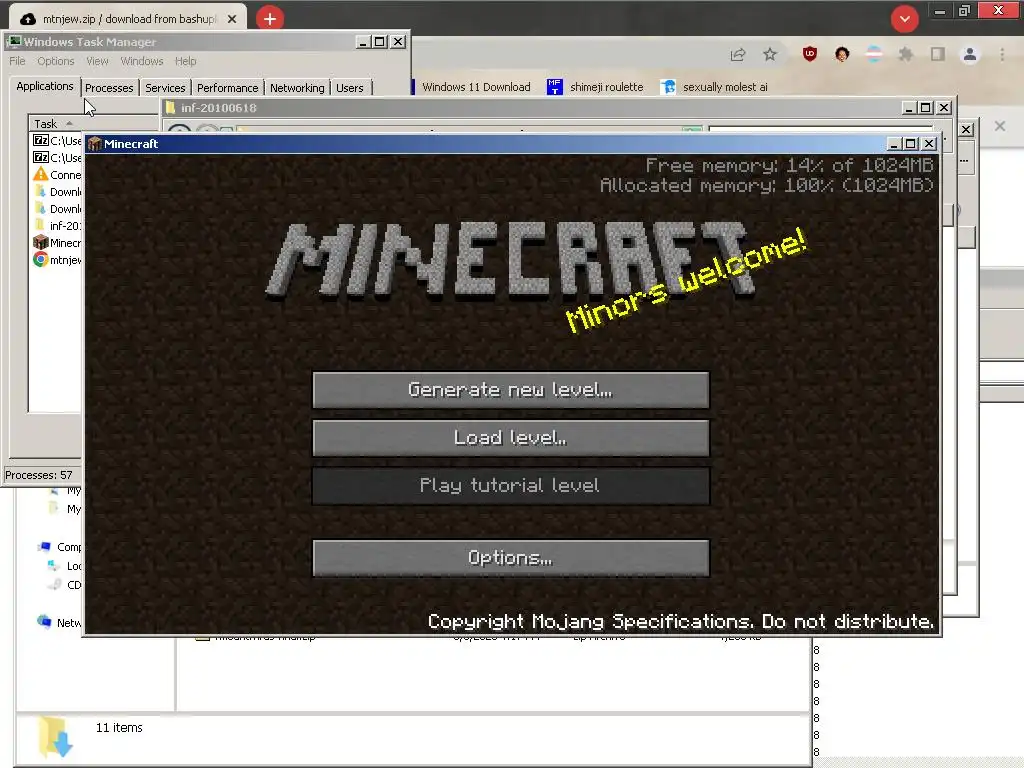Open browser profile account icon
The width and height of the screenshot is (1024, 768).
click(970, 54)
